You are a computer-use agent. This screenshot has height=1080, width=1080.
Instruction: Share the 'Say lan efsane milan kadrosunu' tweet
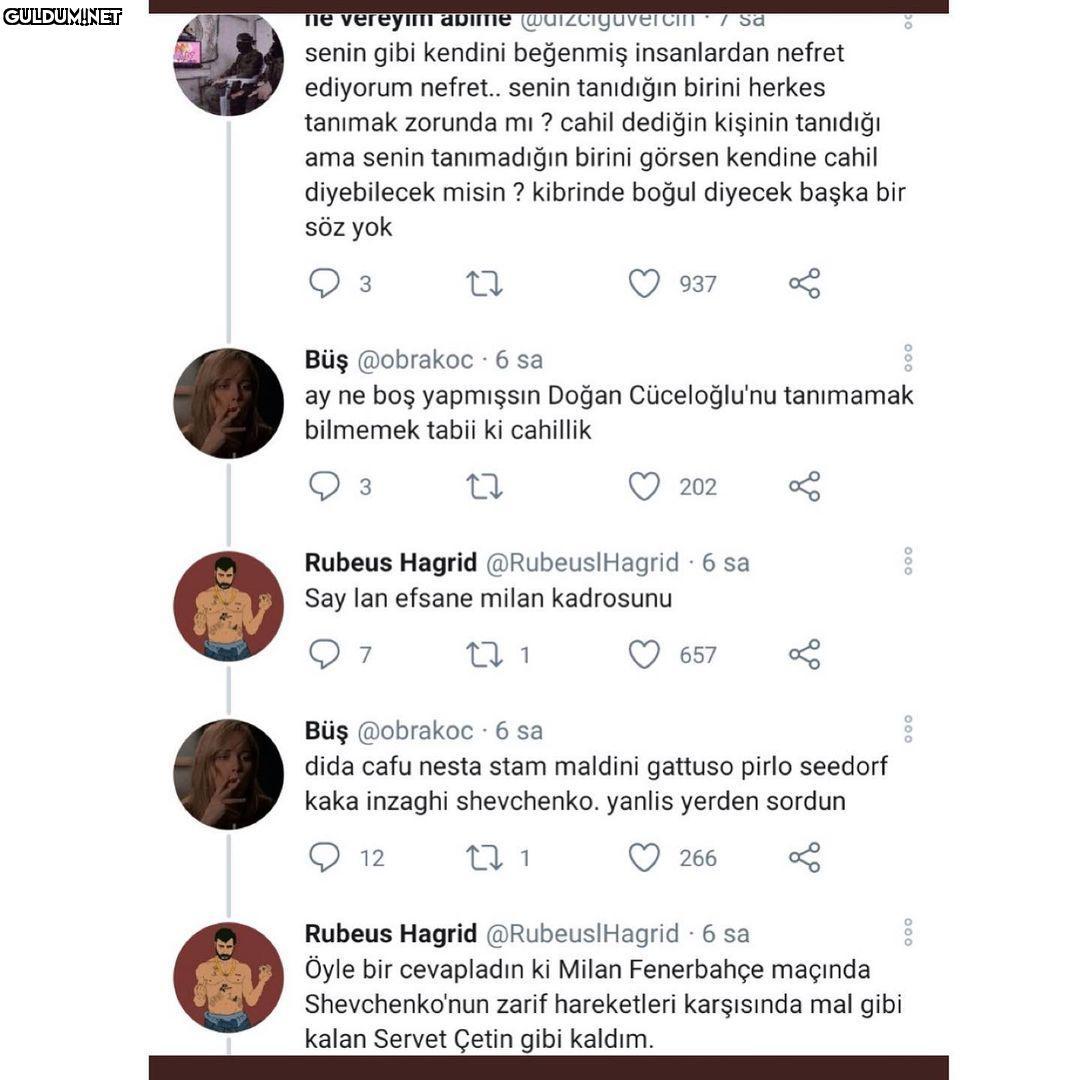coord(804,654)
